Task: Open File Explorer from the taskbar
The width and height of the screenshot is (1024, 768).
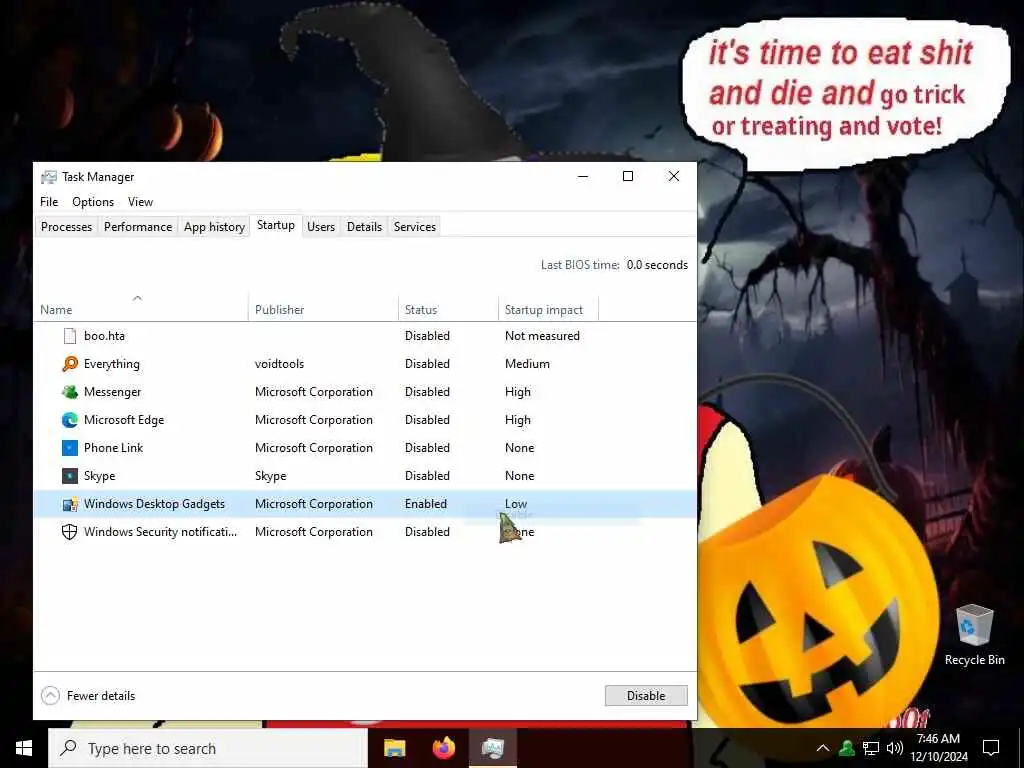Action: point(394,748)
